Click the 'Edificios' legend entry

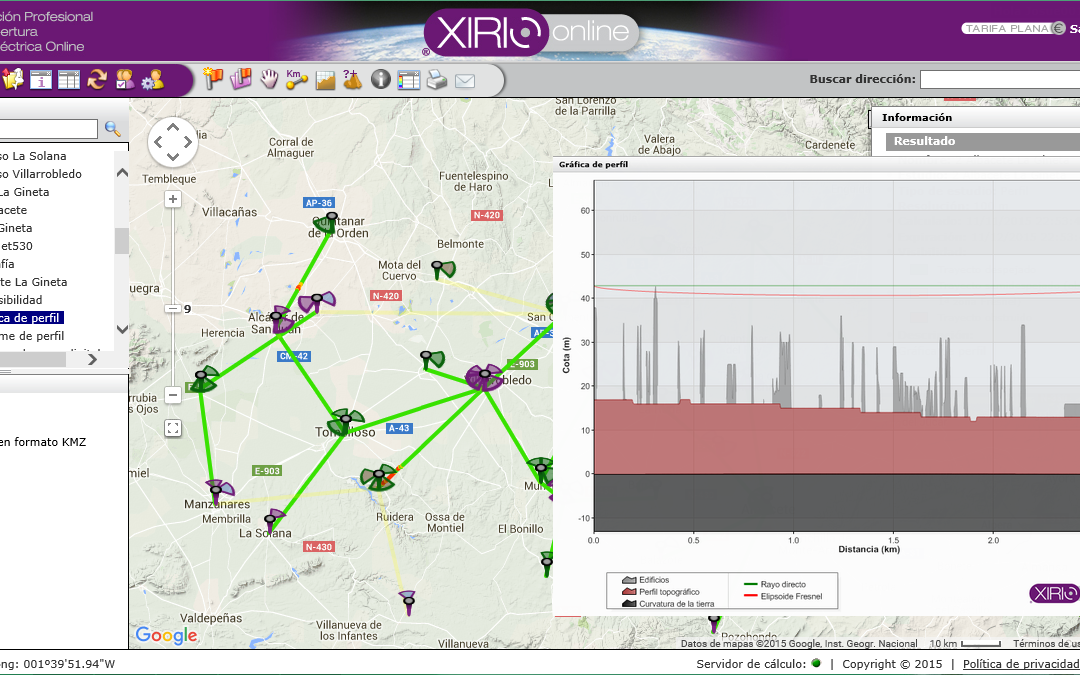[x=645, y=580]
